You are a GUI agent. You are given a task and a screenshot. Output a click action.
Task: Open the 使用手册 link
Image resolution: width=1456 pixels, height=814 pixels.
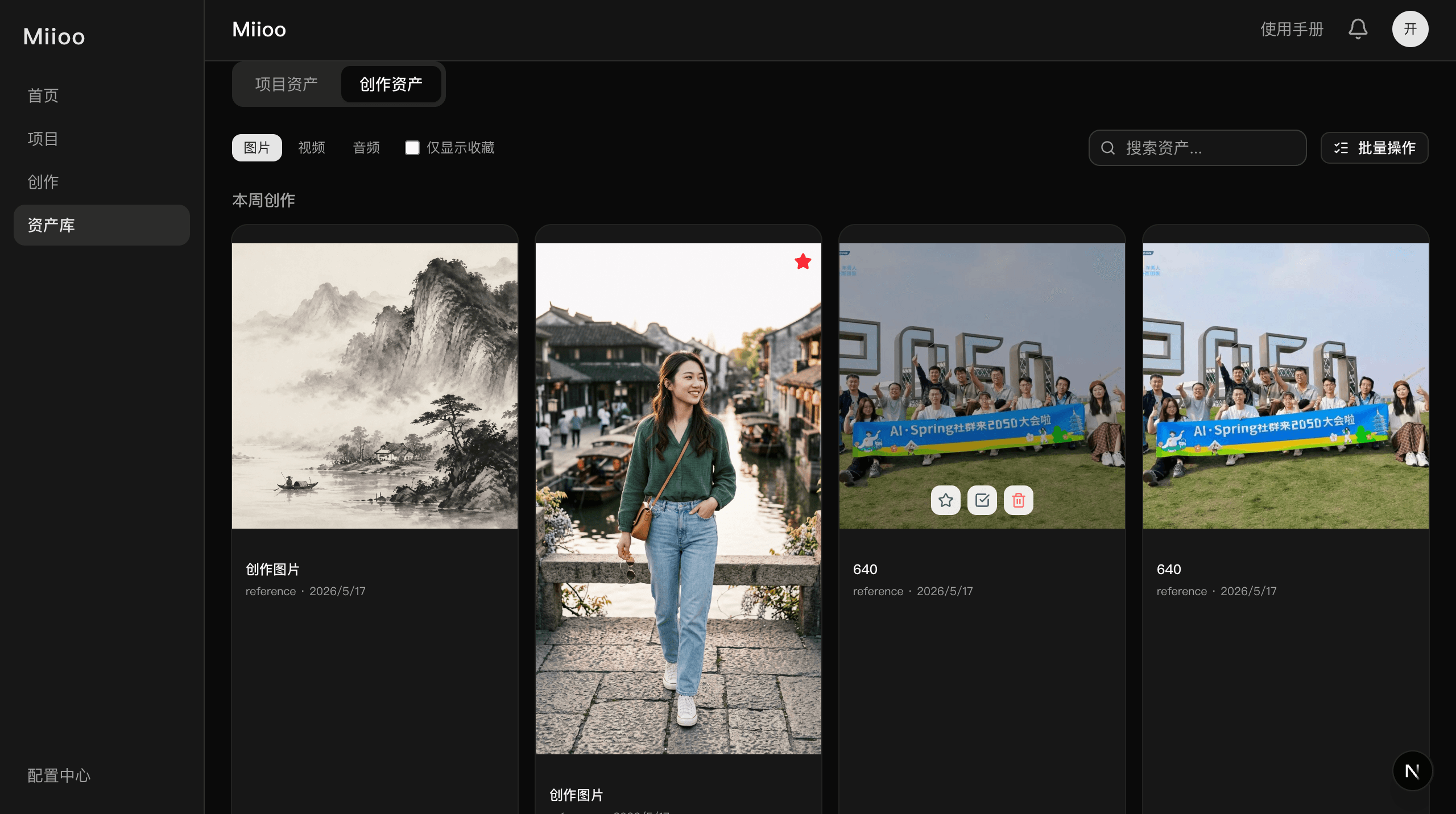1292,29
